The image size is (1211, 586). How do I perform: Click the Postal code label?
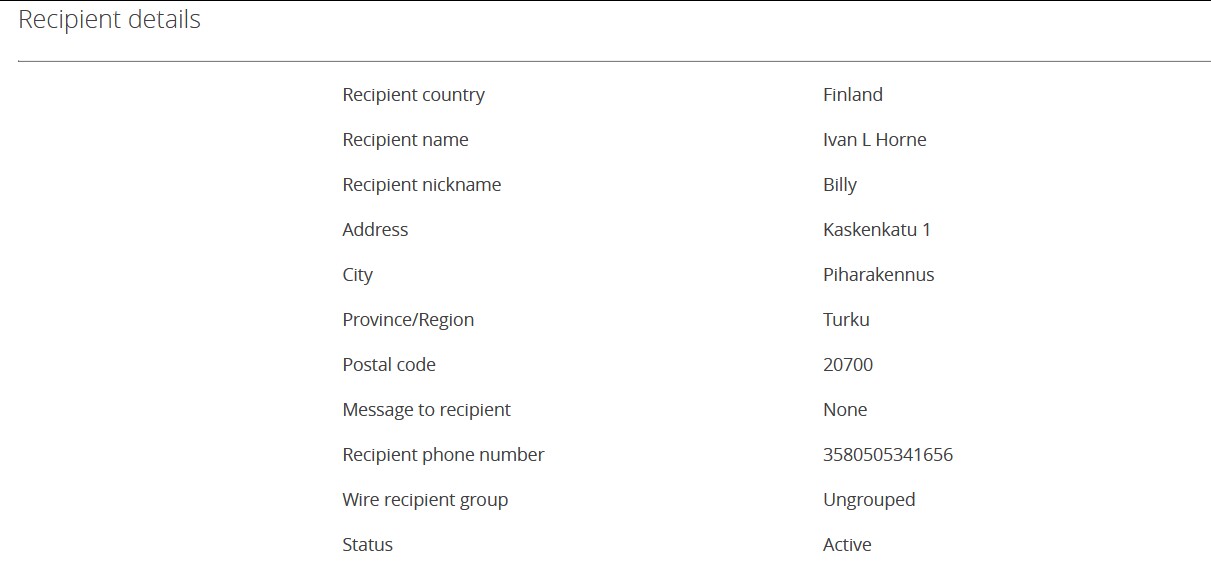[x=389, y=365]
